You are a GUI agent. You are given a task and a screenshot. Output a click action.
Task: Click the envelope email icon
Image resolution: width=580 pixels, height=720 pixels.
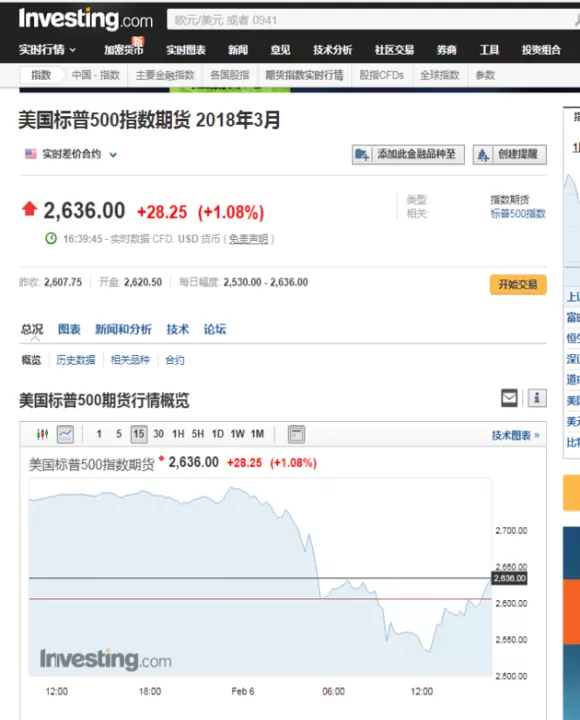tap(509, 398)
